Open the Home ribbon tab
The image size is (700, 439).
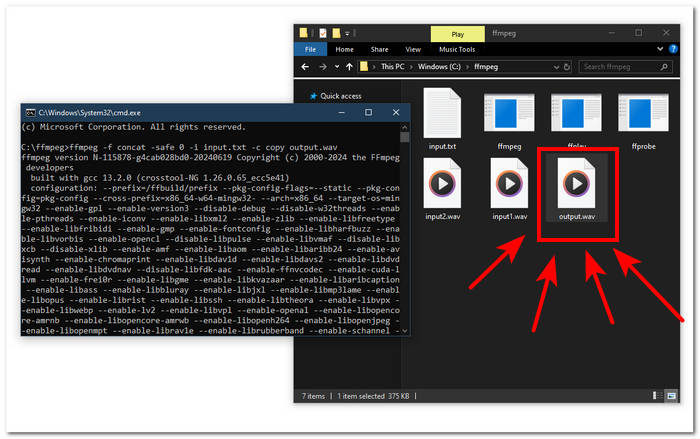[344, 50]
